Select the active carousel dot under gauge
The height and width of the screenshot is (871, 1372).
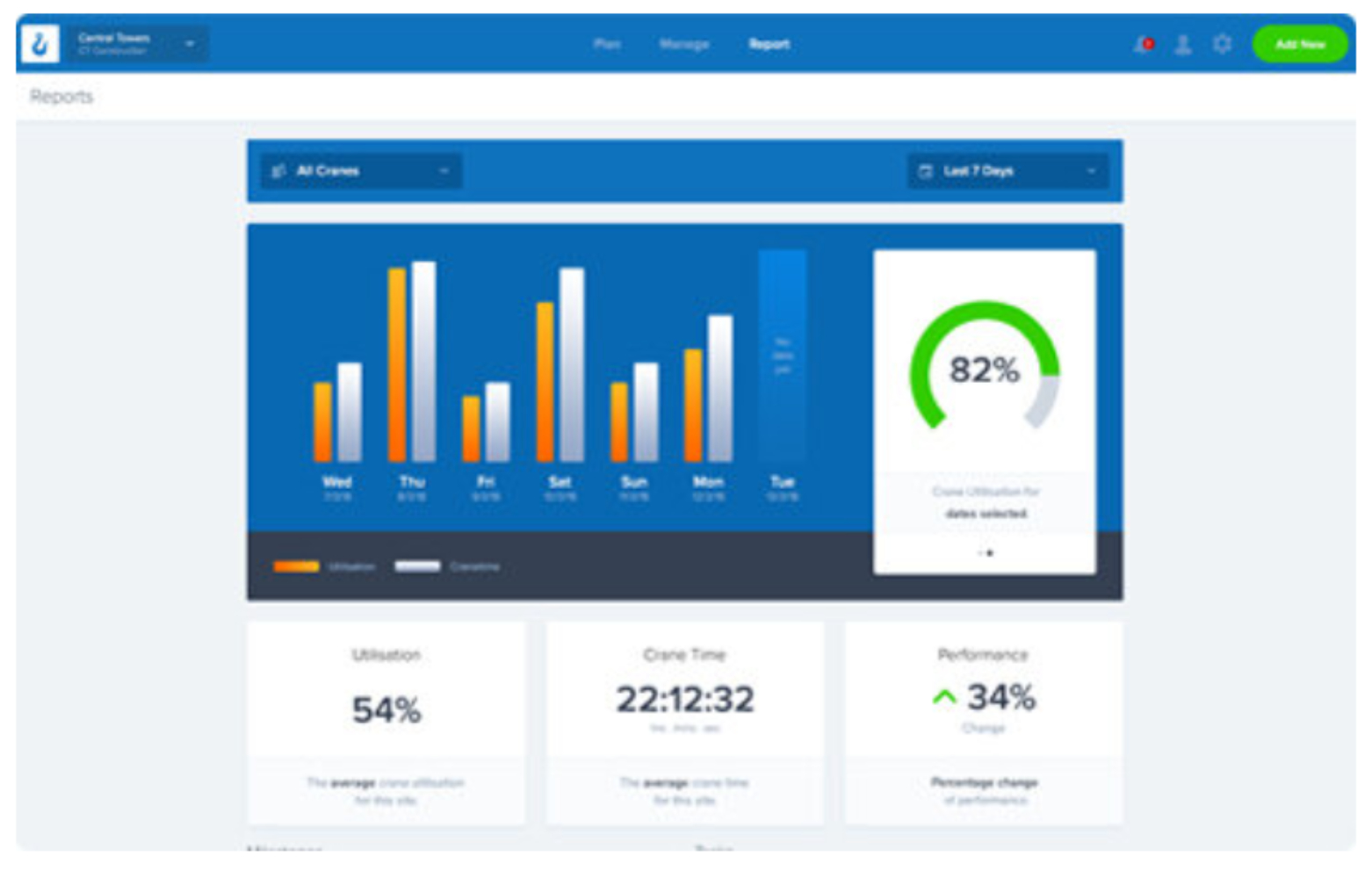point(990,553)
